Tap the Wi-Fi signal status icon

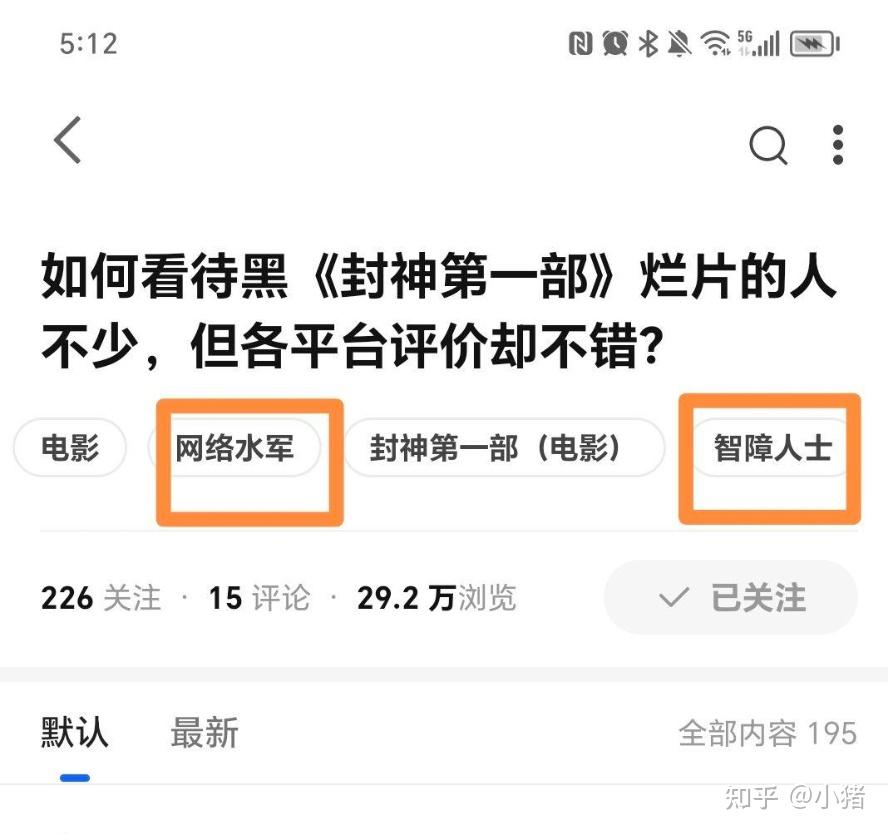(x=716, y=43)
